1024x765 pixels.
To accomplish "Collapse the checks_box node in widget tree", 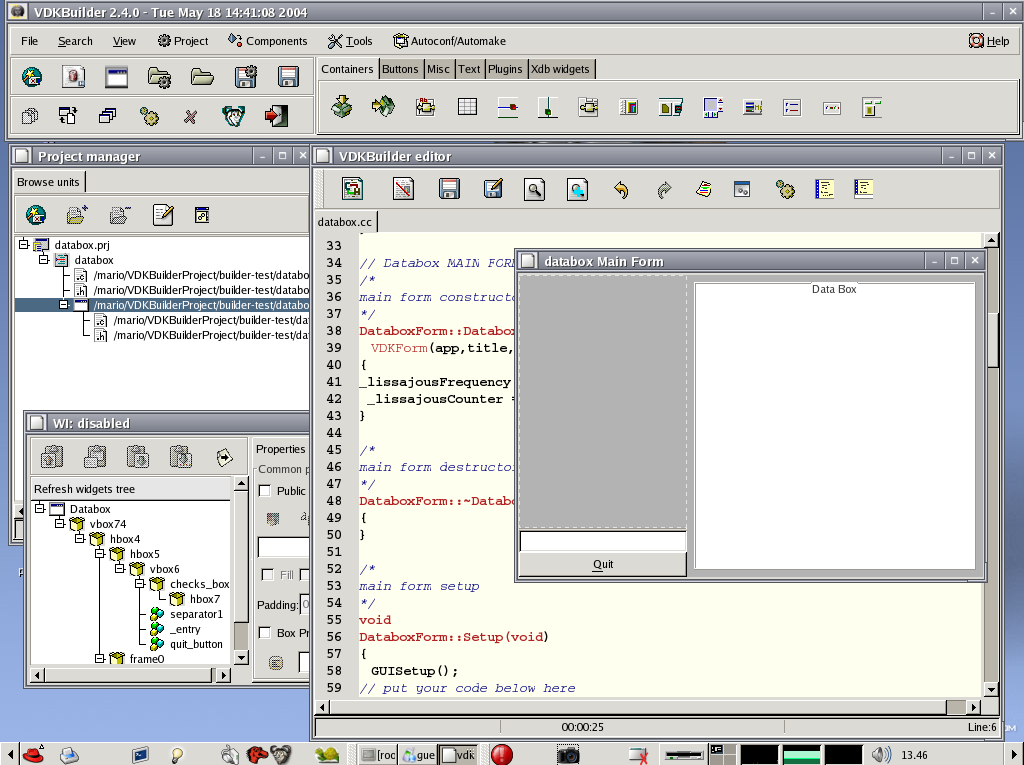I will (x=141, y=584).
